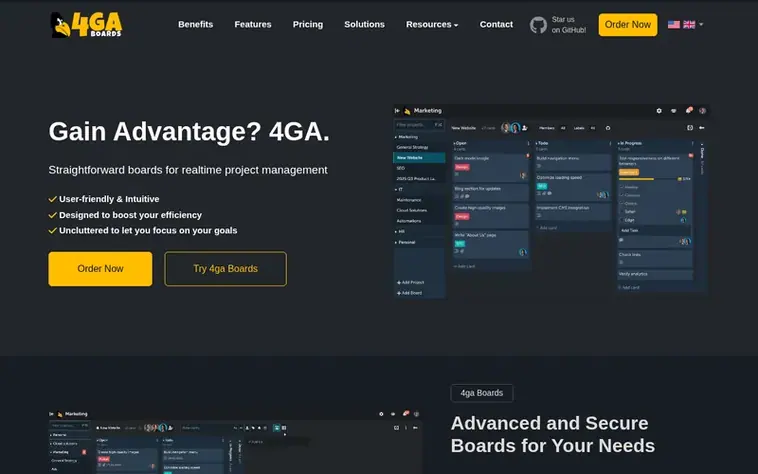The height and width of the screenshot is (474, 758).
Task: Follow the Star us on GitHub link
Action: point(568,25)
